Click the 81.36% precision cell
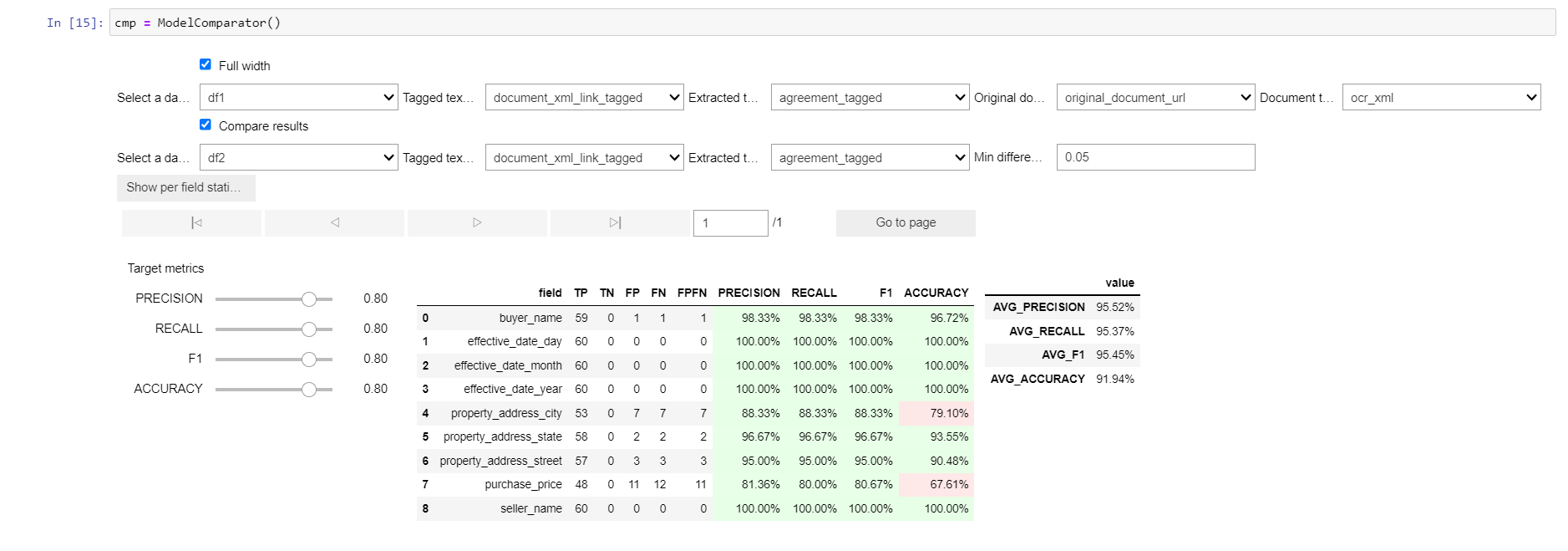Viewport: 1568px width, 551px height. tap(749, 484)
